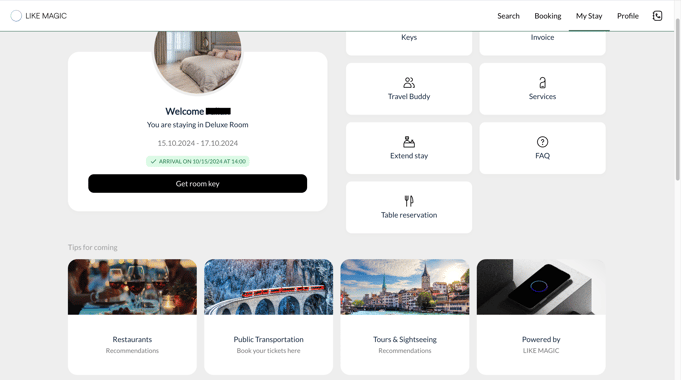
Task: Open the Keys tile
Action: 409,42
